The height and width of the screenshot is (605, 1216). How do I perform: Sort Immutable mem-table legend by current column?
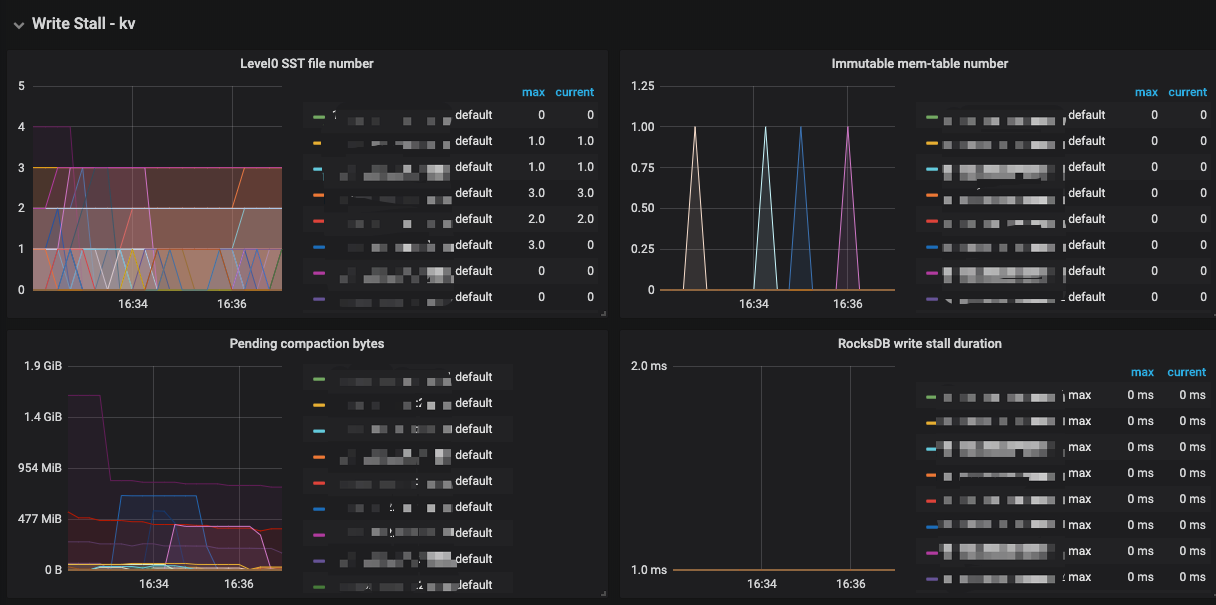coord(1187,92)
